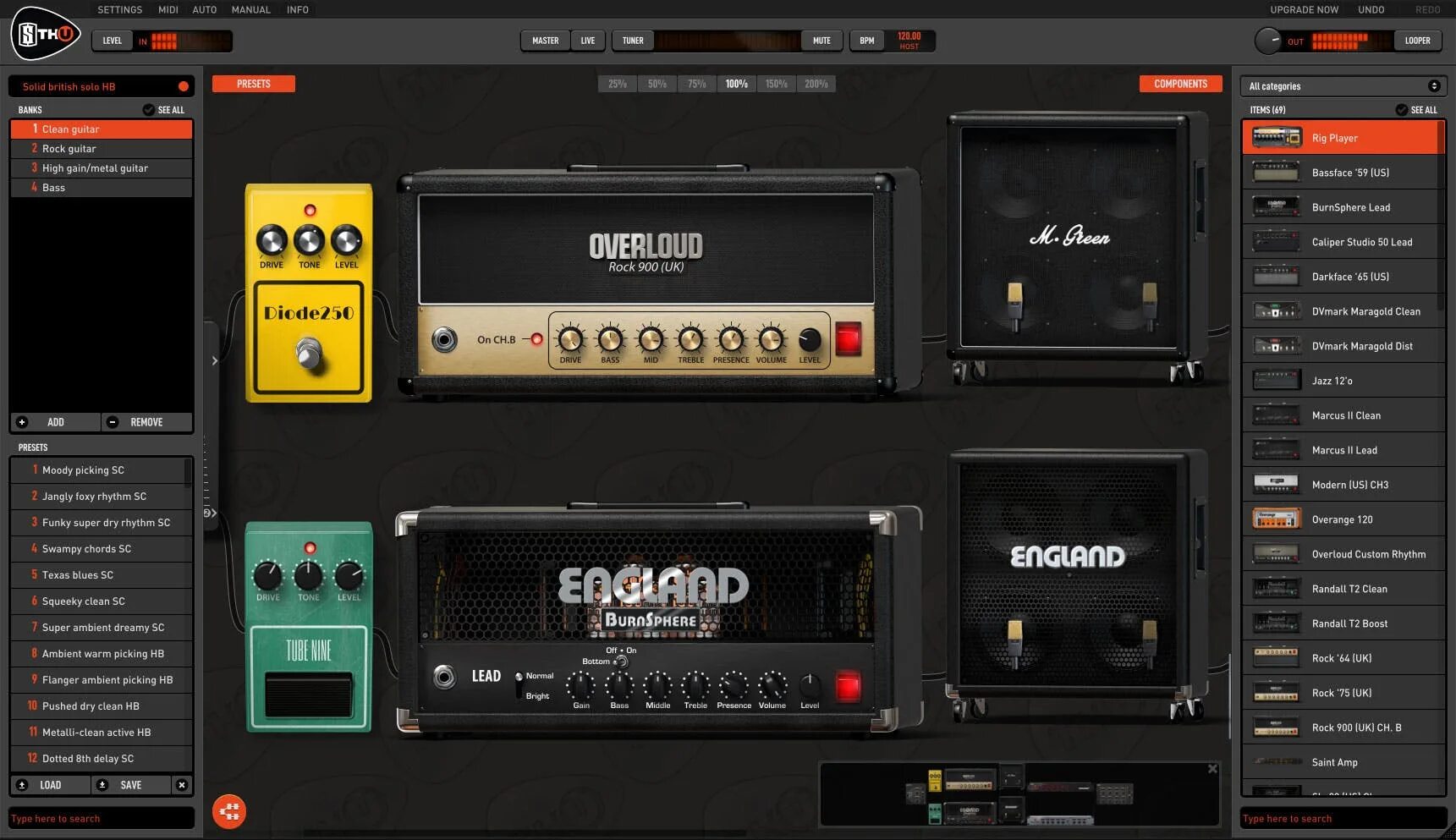This screenshot has height=840, width=1456.
Task: Toggle the MUTE button
Action: (821, 41)
